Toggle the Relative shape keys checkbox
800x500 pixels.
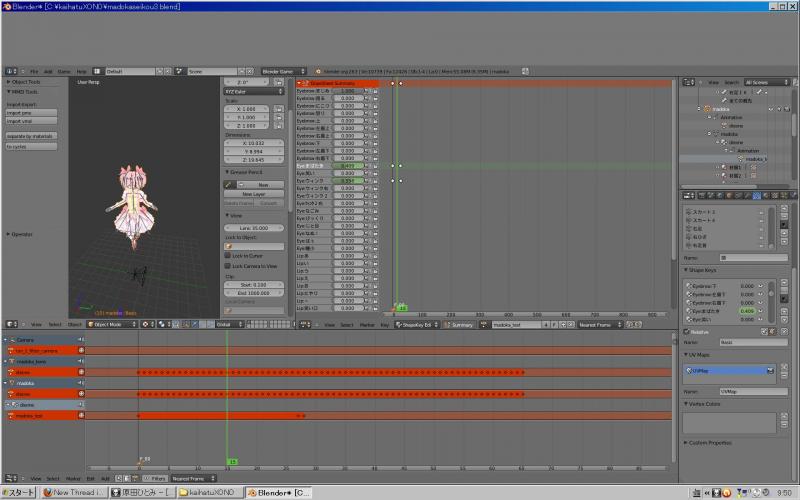[x=687, y=331]
